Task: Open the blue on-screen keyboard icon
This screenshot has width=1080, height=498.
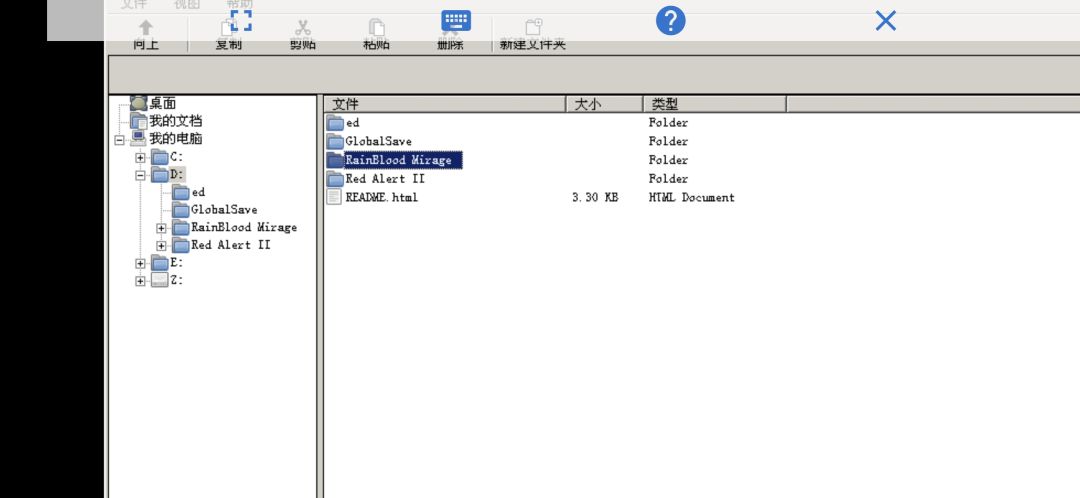Action: 456,21
